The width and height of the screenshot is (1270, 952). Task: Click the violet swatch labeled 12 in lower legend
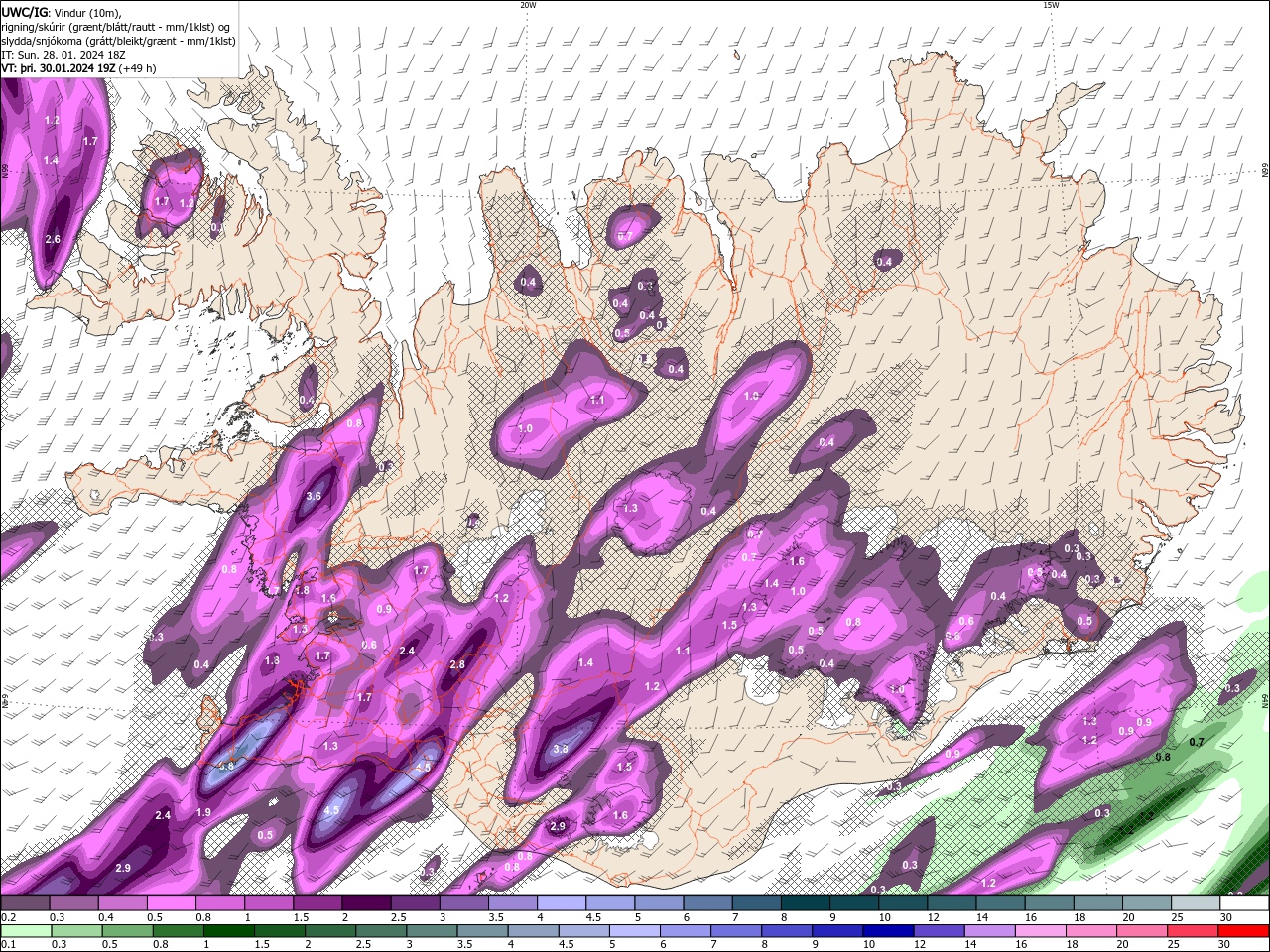[938, 931]
